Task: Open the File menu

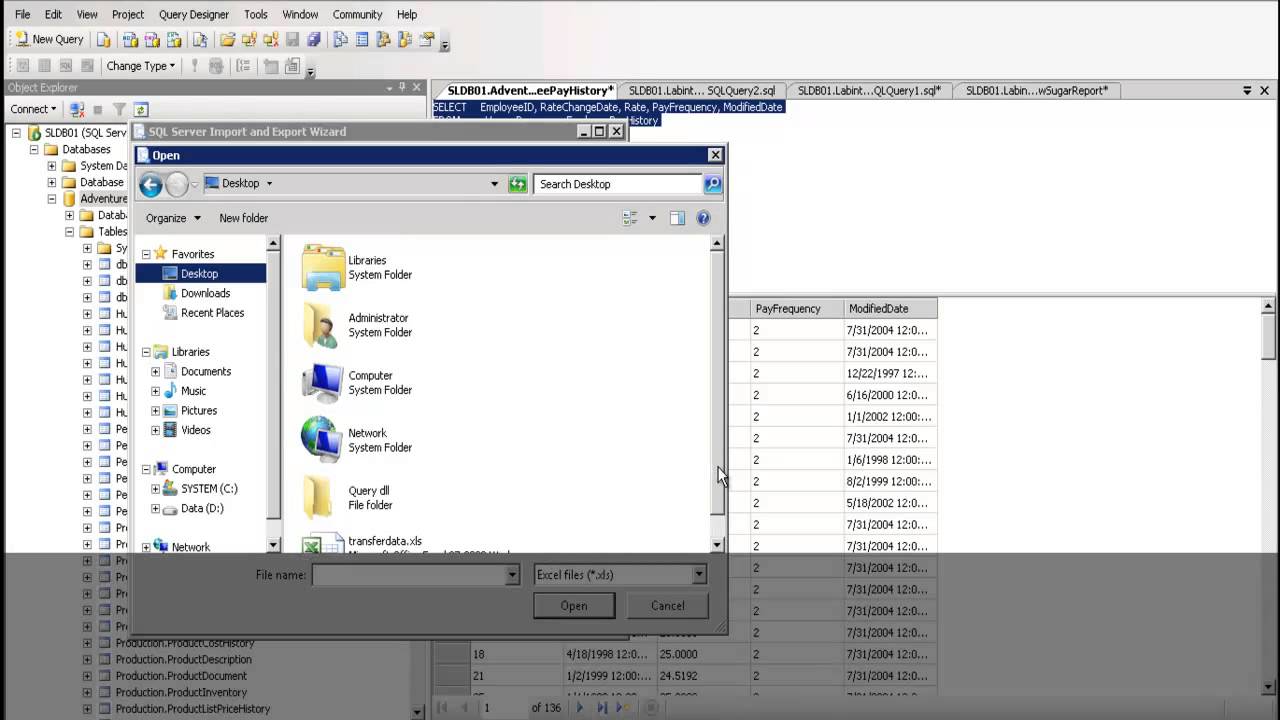Action: pos(22,14)
